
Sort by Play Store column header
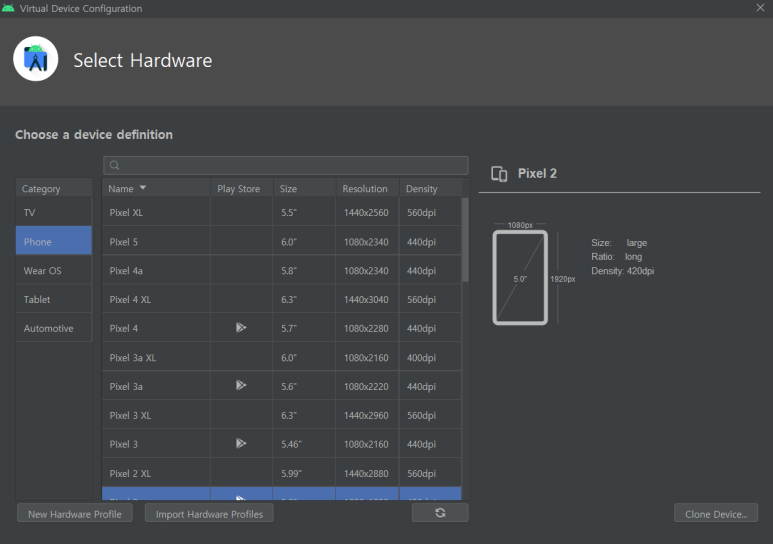click(242, 188)
